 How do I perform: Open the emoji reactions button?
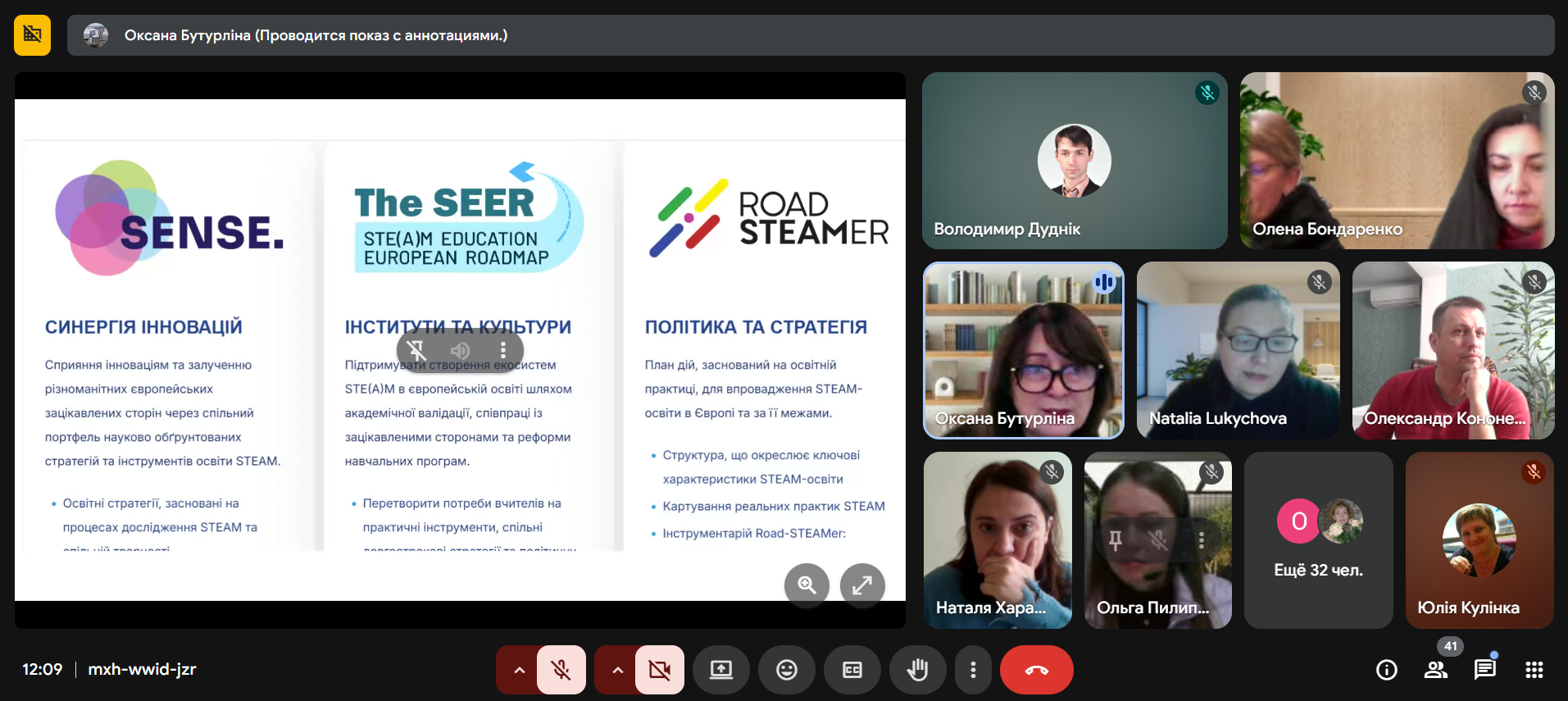(786, 670)
